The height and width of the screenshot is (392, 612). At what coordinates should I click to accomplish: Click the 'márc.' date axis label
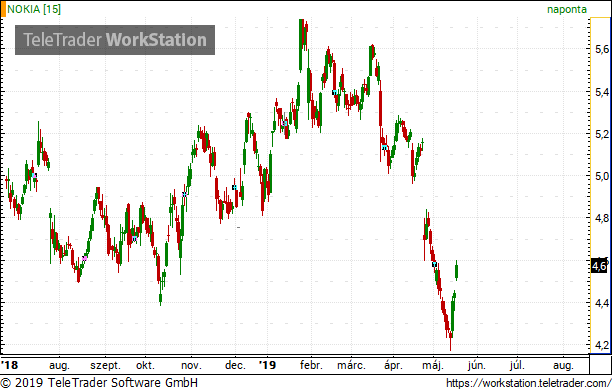(351, 366)
